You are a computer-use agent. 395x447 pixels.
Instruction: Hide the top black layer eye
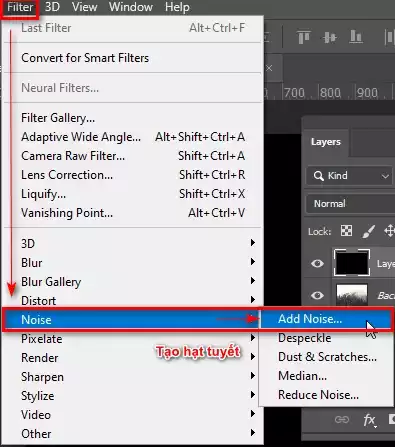[x=317, y=264]
